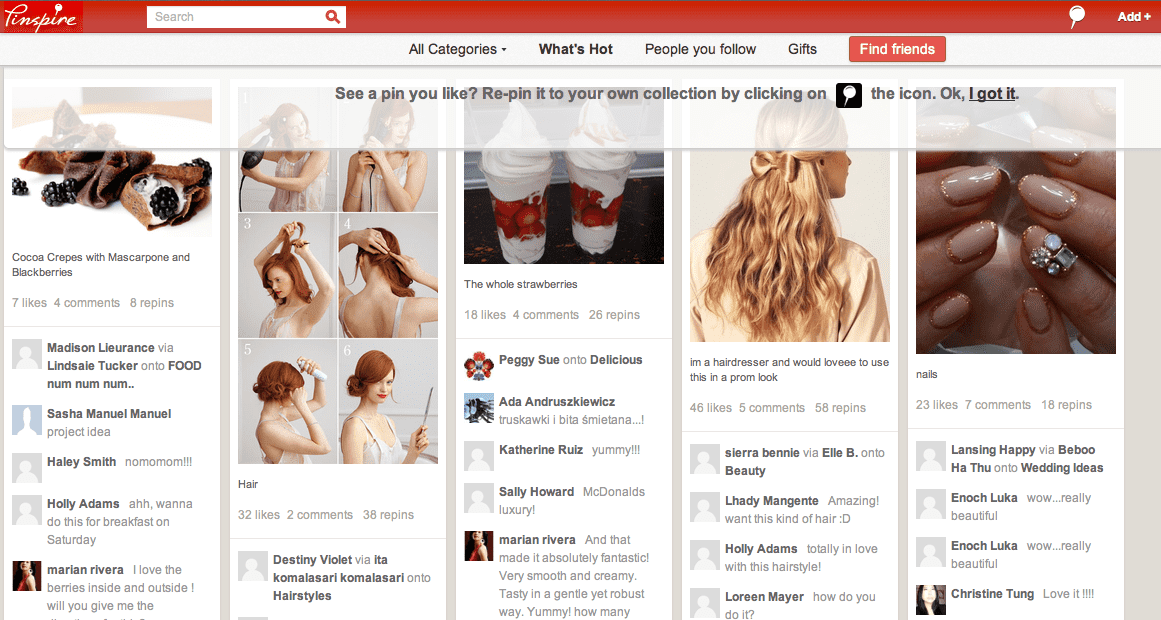The height and width of the screenshot is (620, 1161).
Task: Dismiss the tip with 'I got it'
Action: tap(992, 94)
